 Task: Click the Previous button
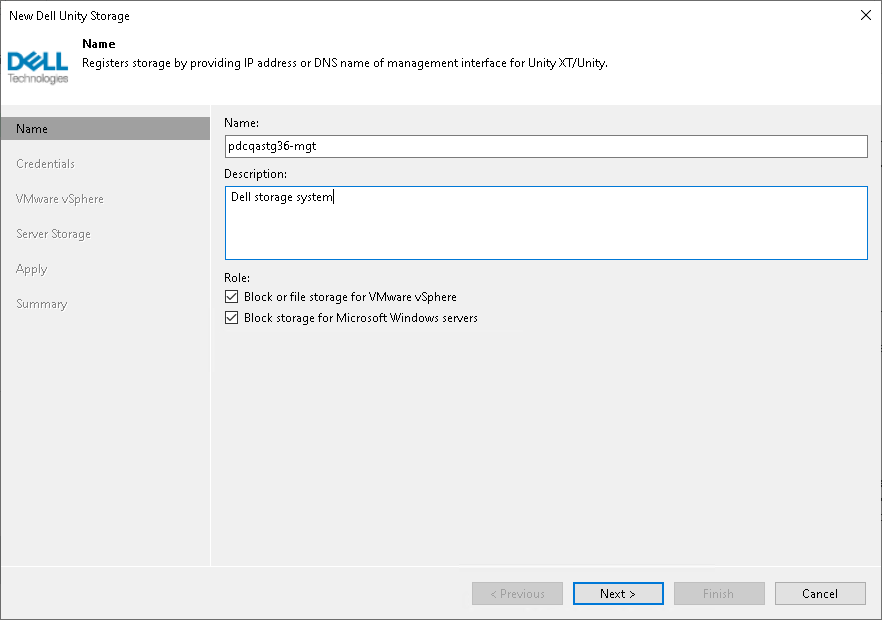click(x=518, y=594)
